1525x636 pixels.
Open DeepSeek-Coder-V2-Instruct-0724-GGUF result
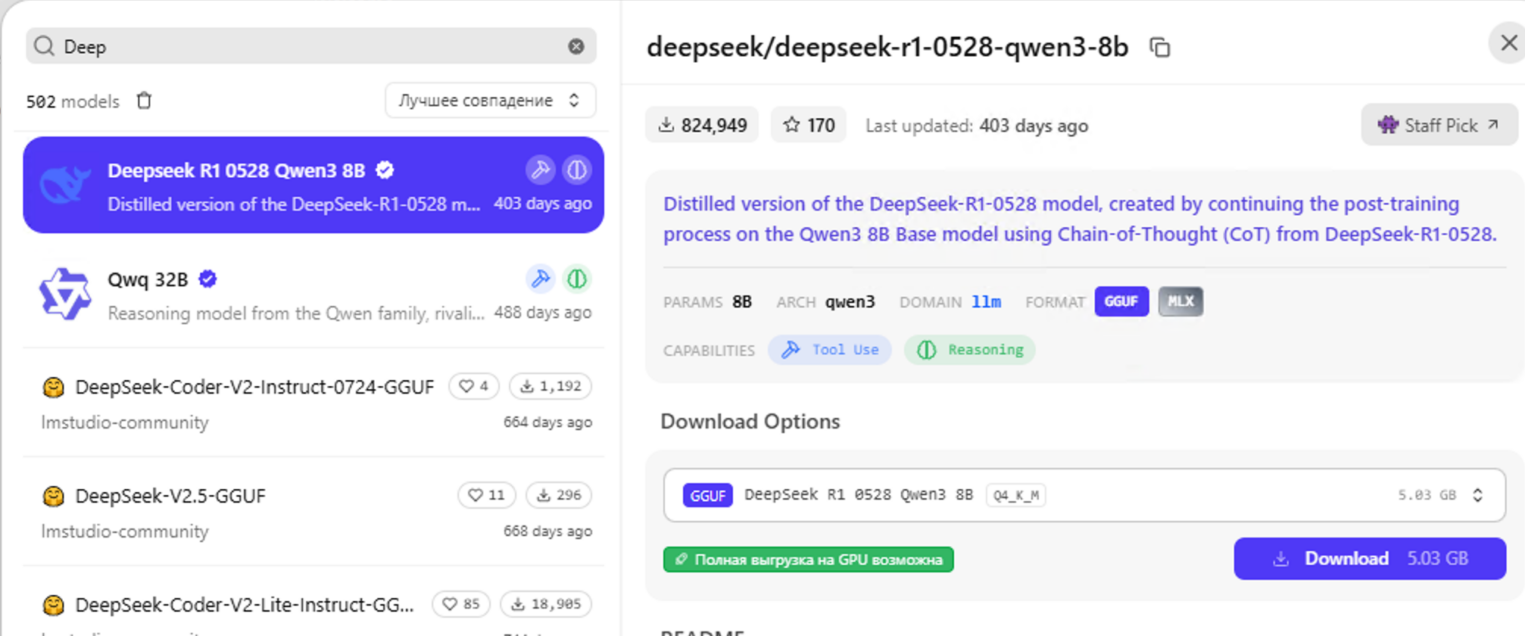pyautogui.click(x=313, y=403)
